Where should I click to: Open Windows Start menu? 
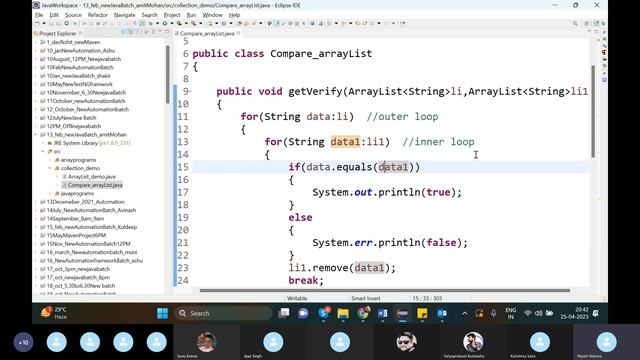click(x=162, y=313)
